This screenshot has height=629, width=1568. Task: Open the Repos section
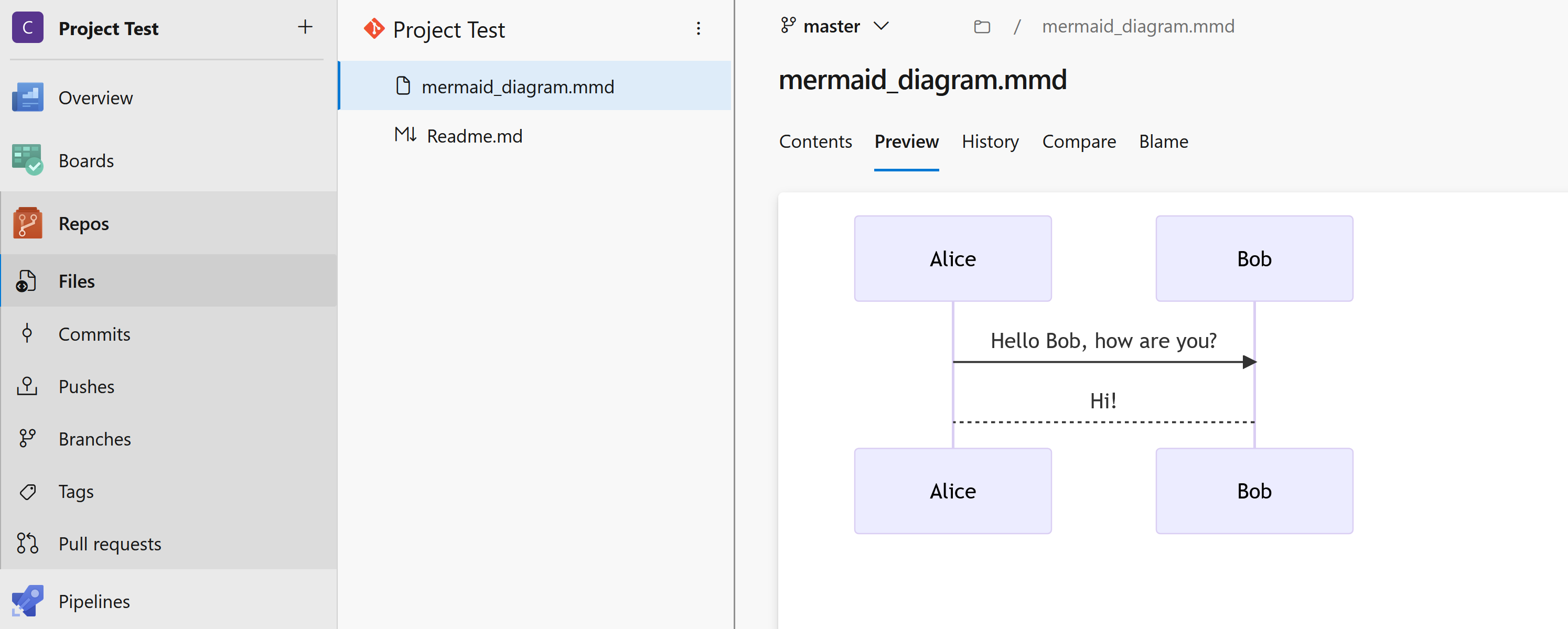[84, 223]
